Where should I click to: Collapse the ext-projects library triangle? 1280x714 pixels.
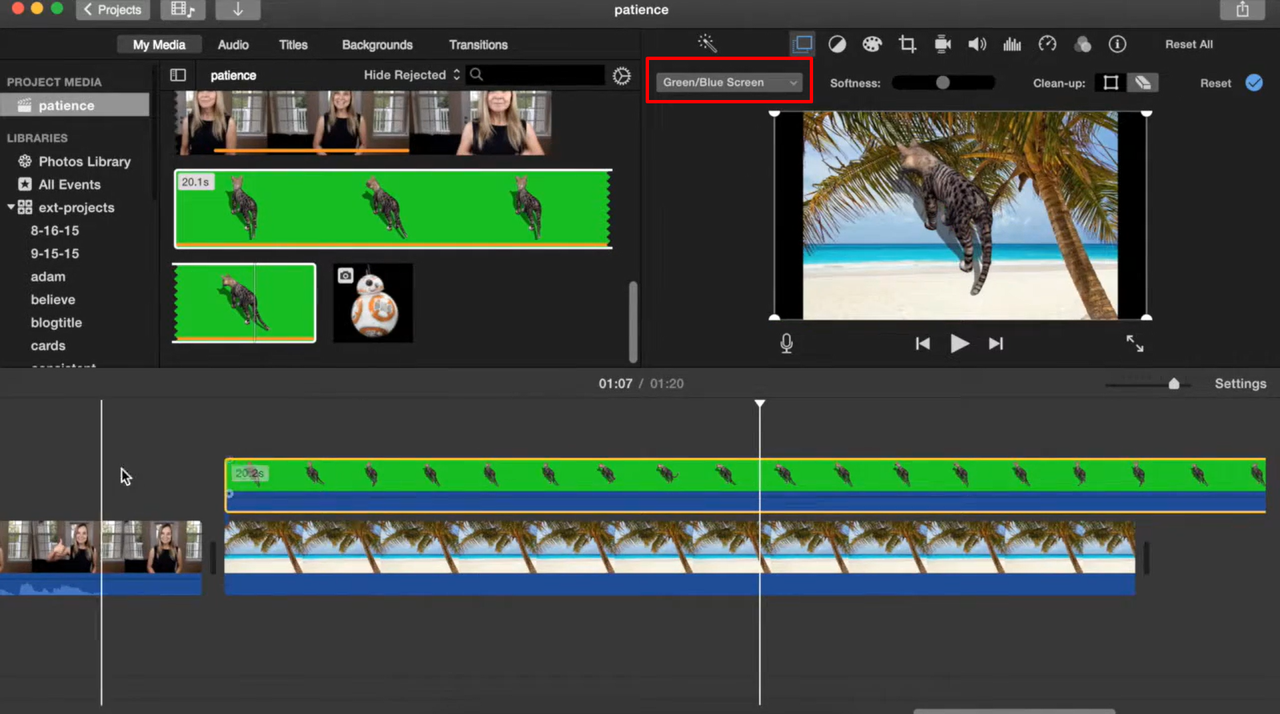point(11,208)
